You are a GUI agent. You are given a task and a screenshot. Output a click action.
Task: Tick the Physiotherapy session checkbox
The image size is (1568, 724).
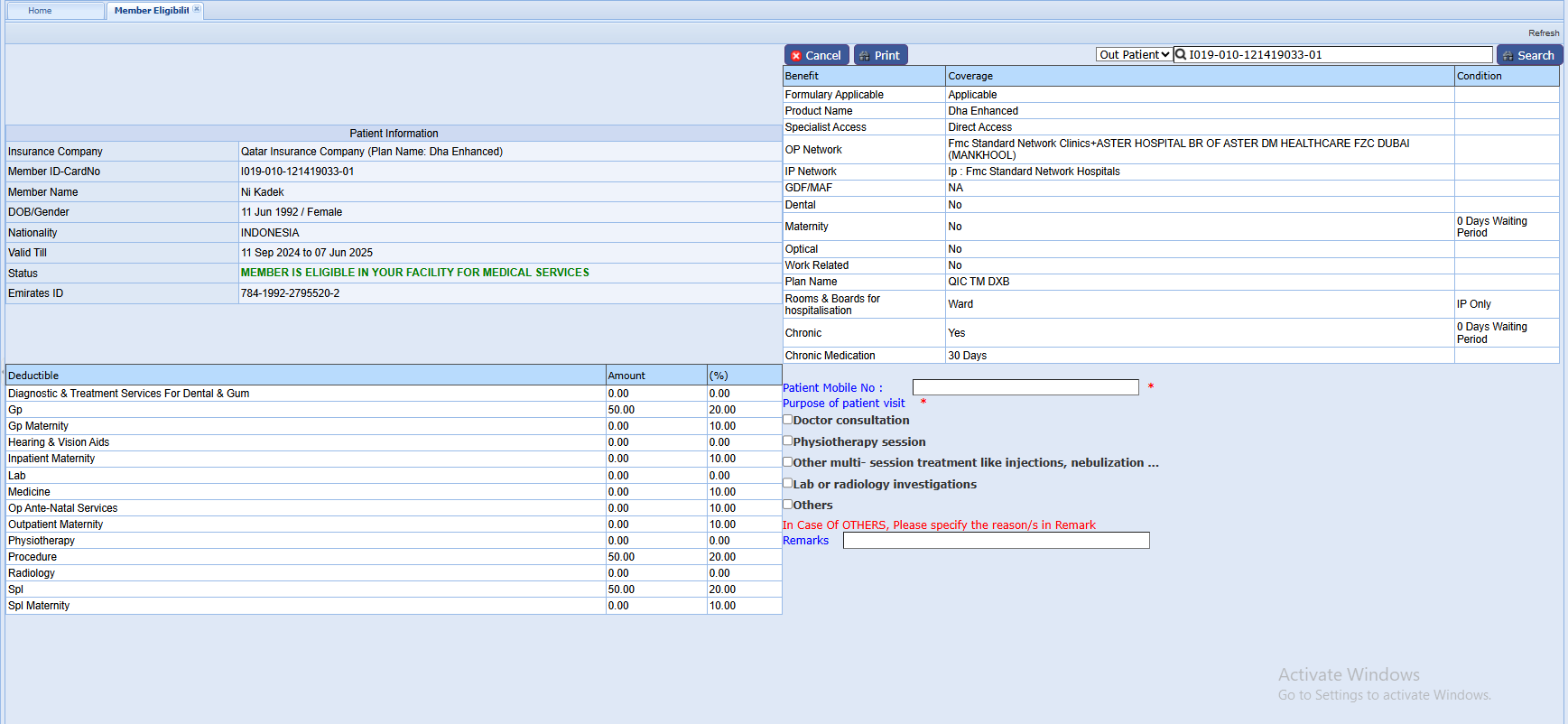788,441
